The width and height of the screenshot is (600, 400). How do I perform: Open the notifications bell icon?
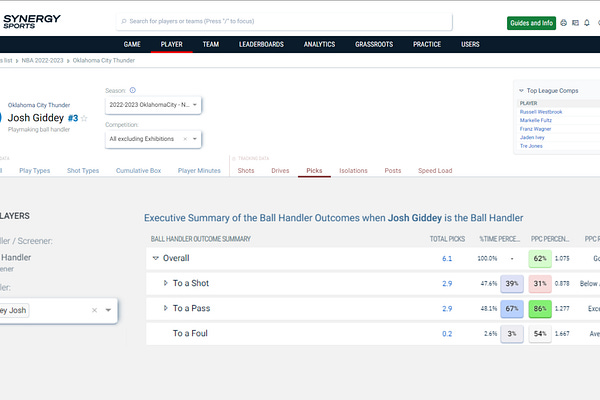pyautogui.click(x=587, y=23)
